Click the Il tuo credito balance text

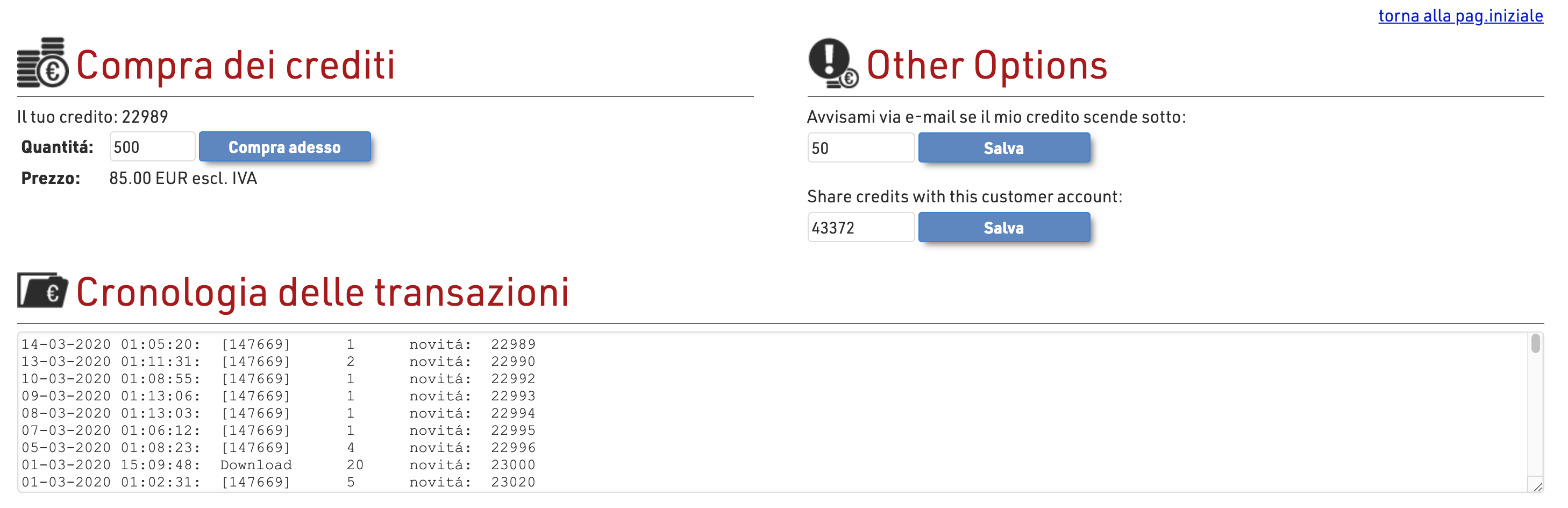(92, 117)
